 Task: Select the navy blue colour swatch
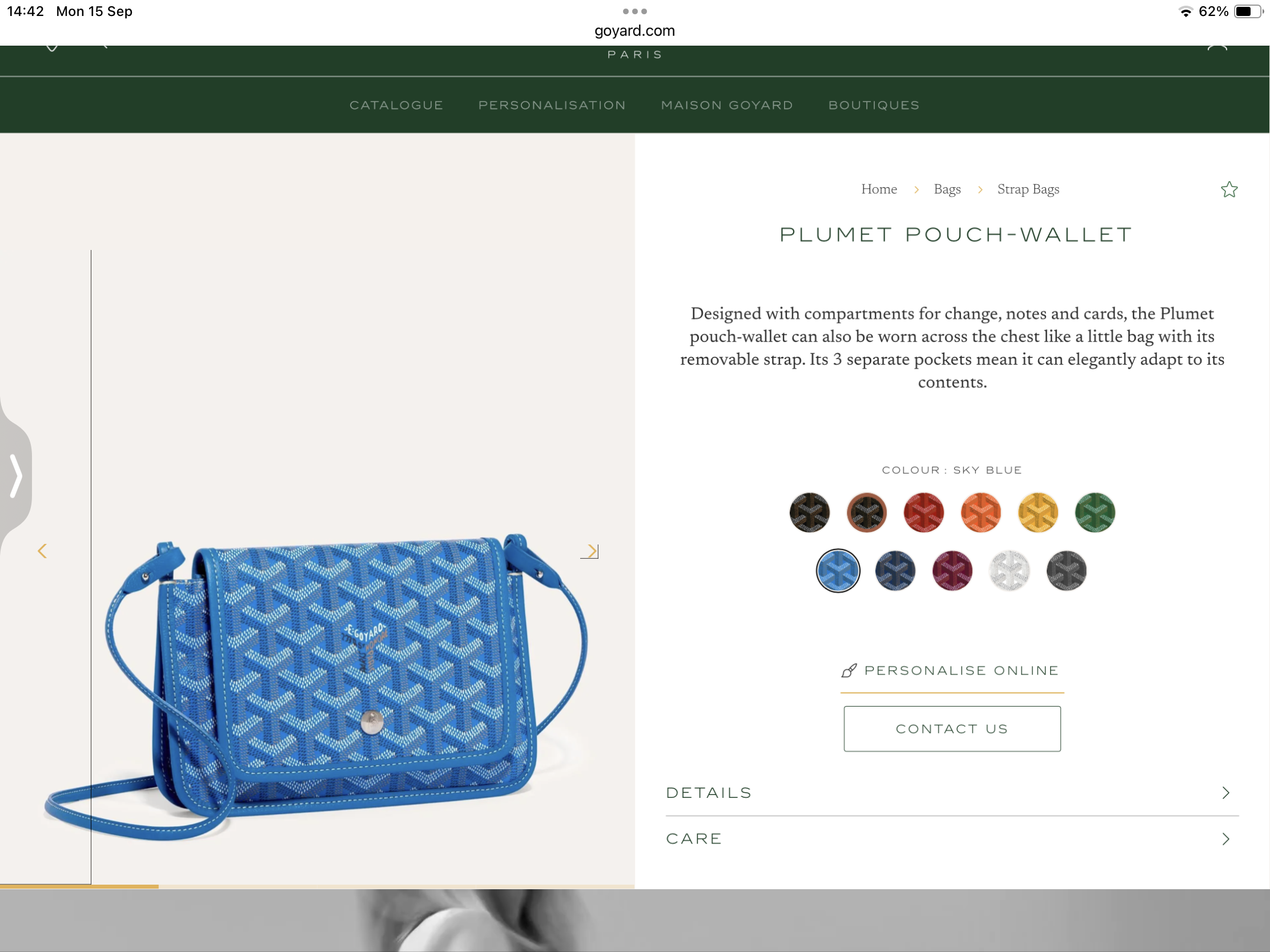click(895, 570)
